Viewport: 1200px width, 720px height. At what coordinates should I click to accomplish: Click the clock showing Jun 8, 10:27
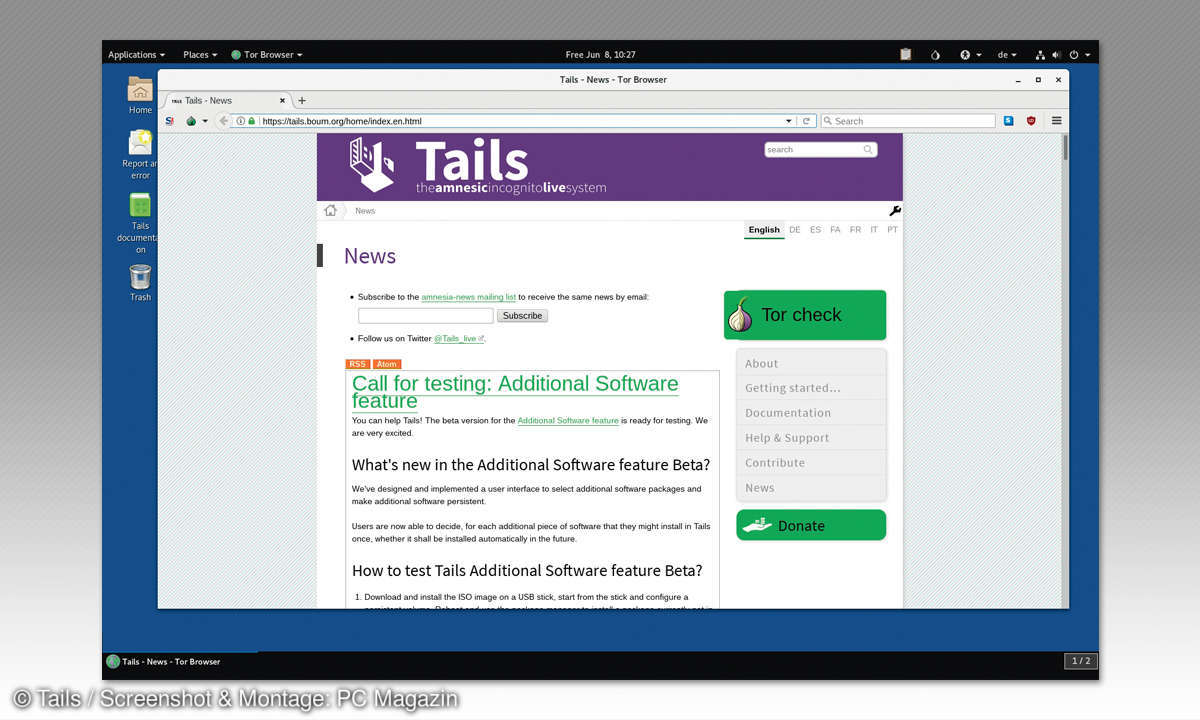tap(600, 55)
